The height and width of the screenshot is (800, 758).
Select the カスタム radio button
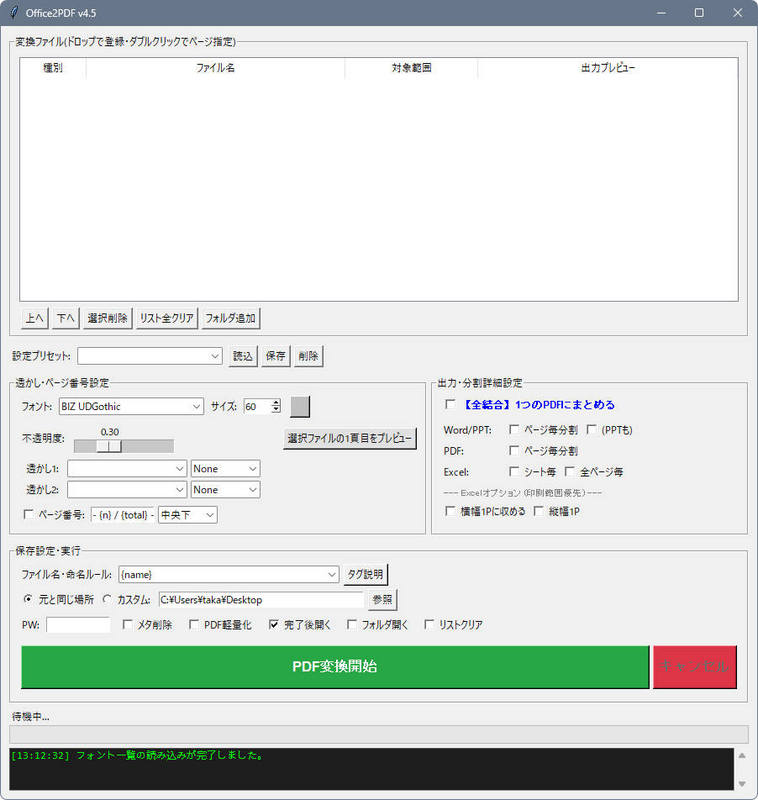107,600
